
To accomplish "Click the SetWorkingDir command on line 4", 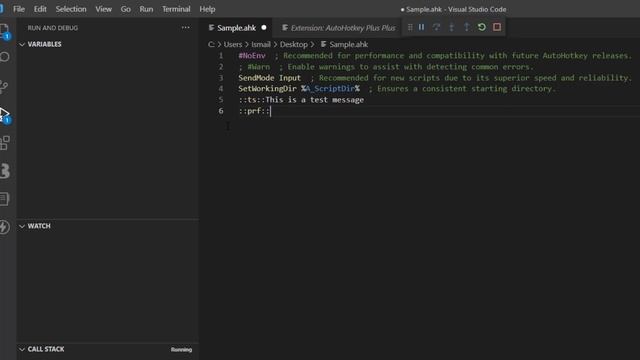I will (267, 89).
